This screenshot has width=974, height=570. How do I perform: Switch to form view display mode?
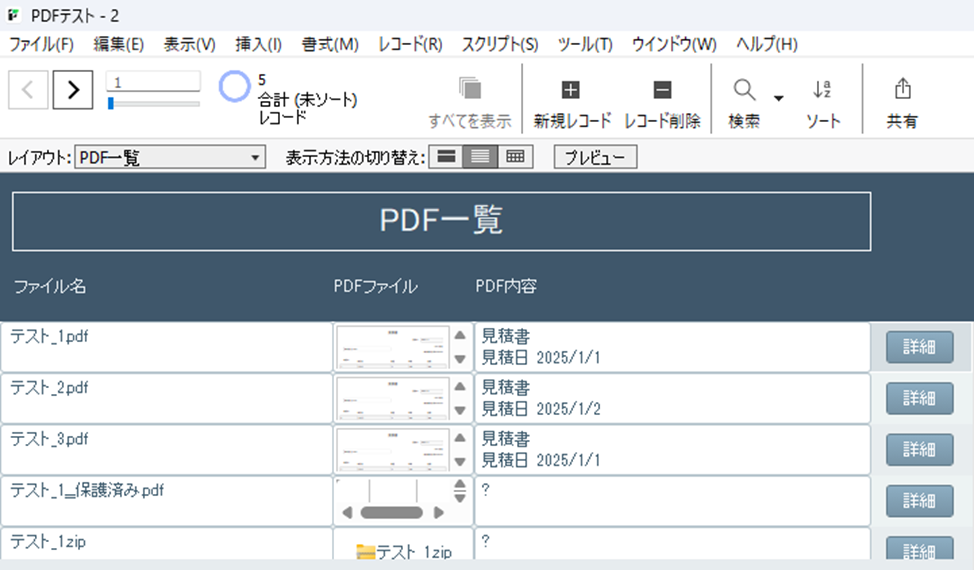tap(446, 157)
